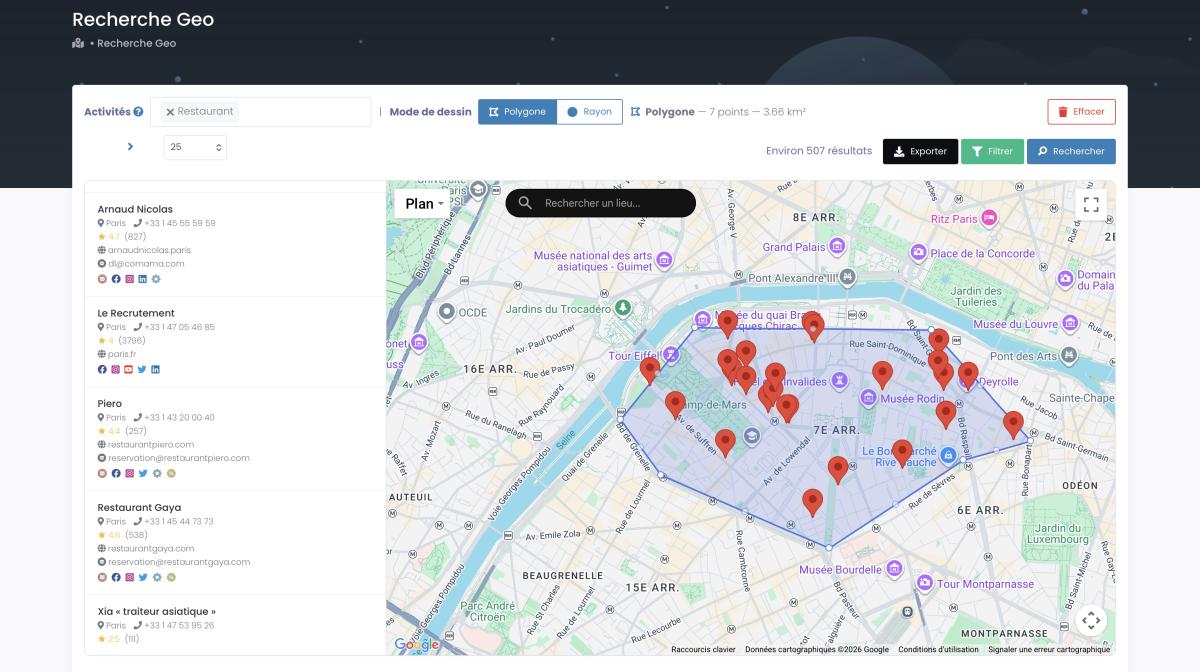
Task: Switch drawing mode to Polygone
Action: point(517,112)
